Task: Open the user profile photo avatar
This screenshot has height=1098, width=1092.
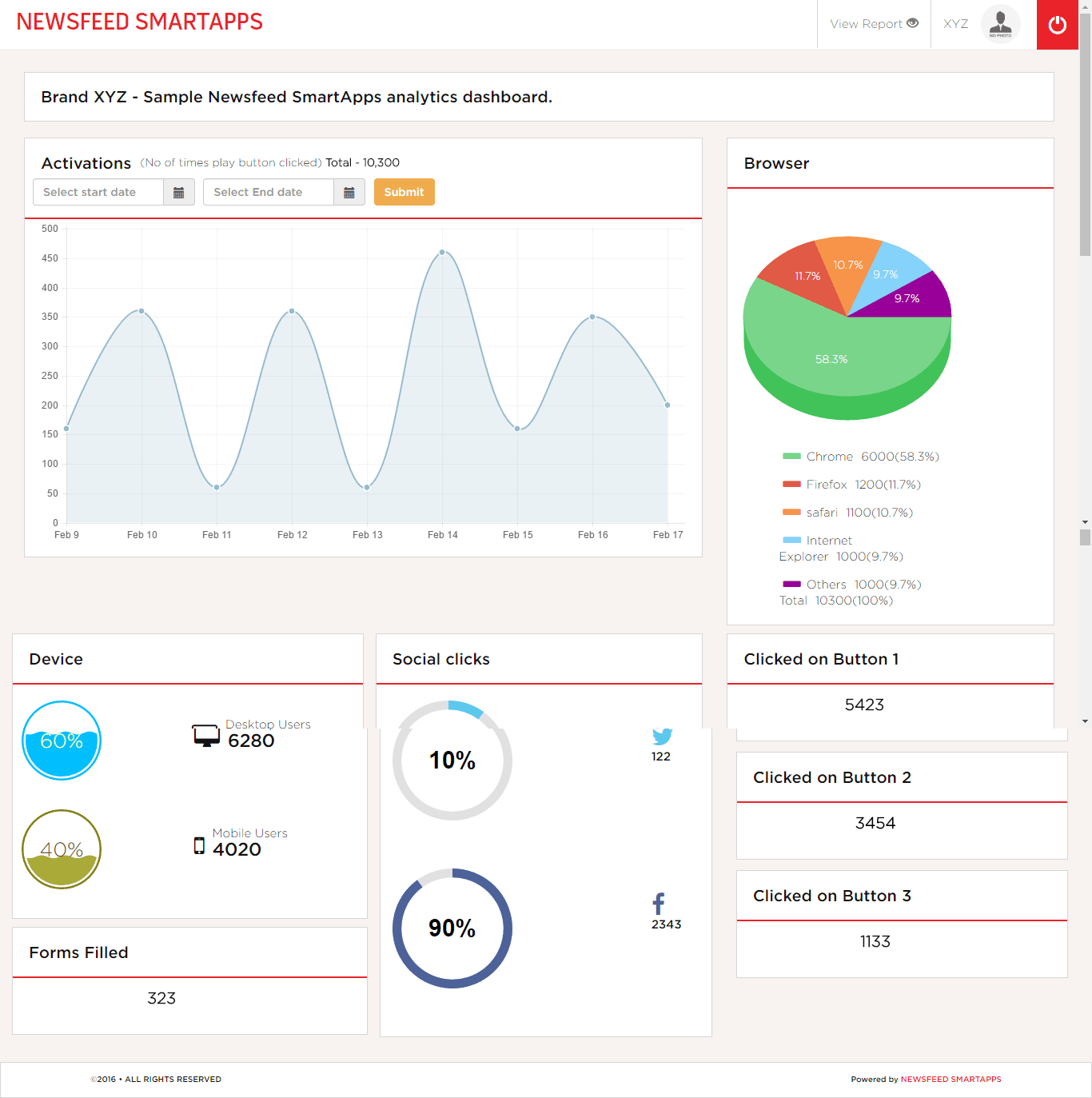Action: pyautogui.click(x=1000, y=23)
